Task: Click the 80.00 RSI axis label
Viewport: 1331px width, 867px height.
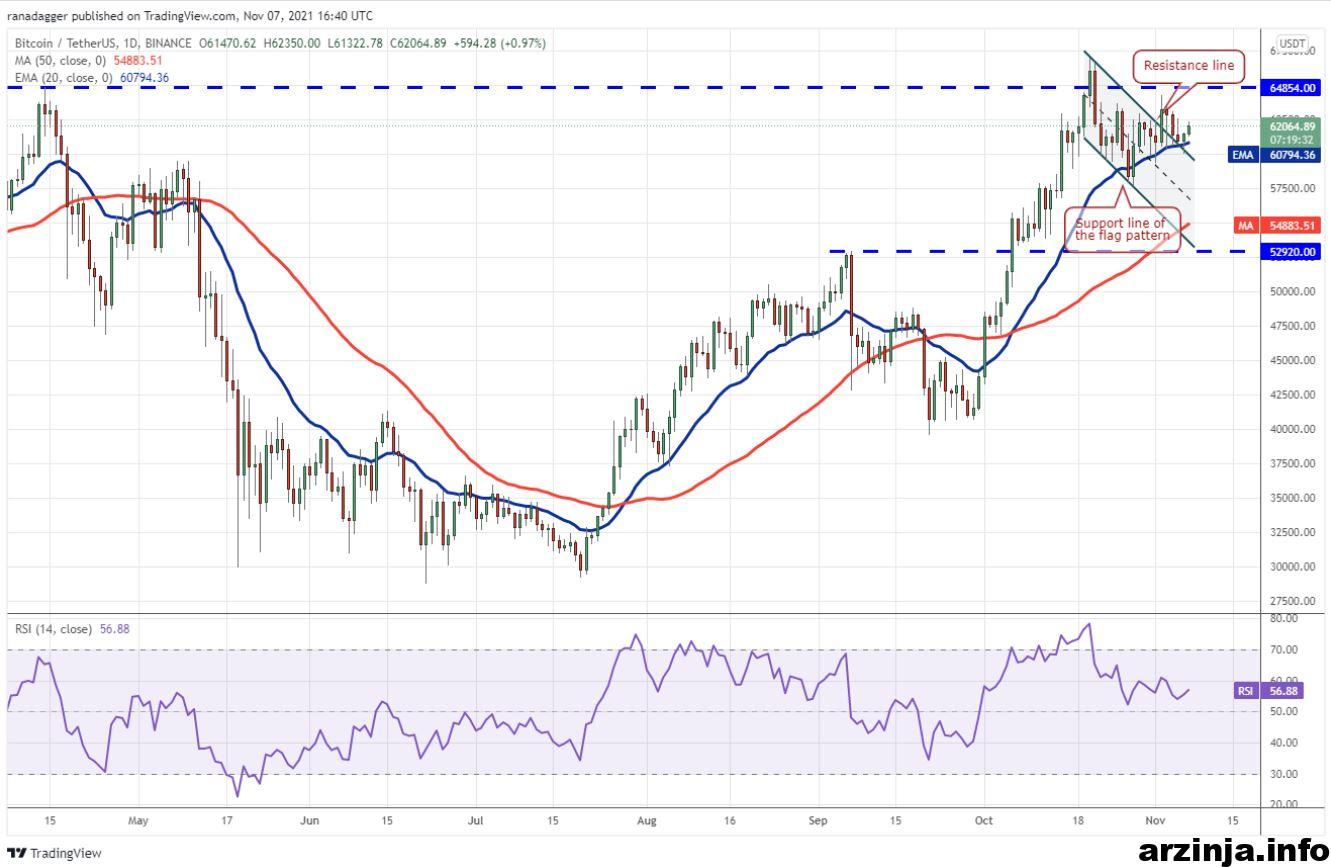Action: coord(1283,619)
